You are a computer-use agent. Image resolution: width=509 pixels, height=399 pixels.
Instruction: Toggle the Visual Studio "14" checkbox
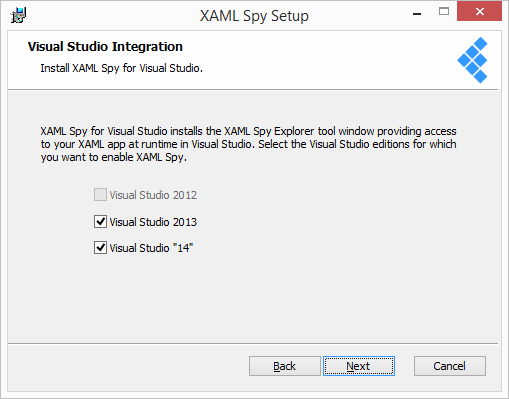(100, 248)
